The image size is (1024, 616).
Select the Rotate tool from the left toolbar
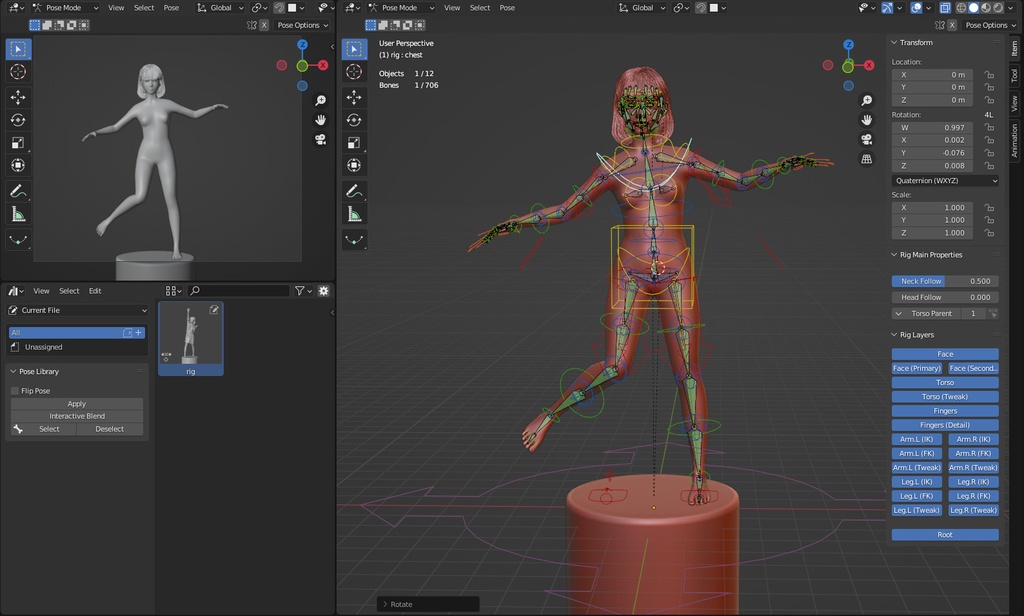pos(355,119)
